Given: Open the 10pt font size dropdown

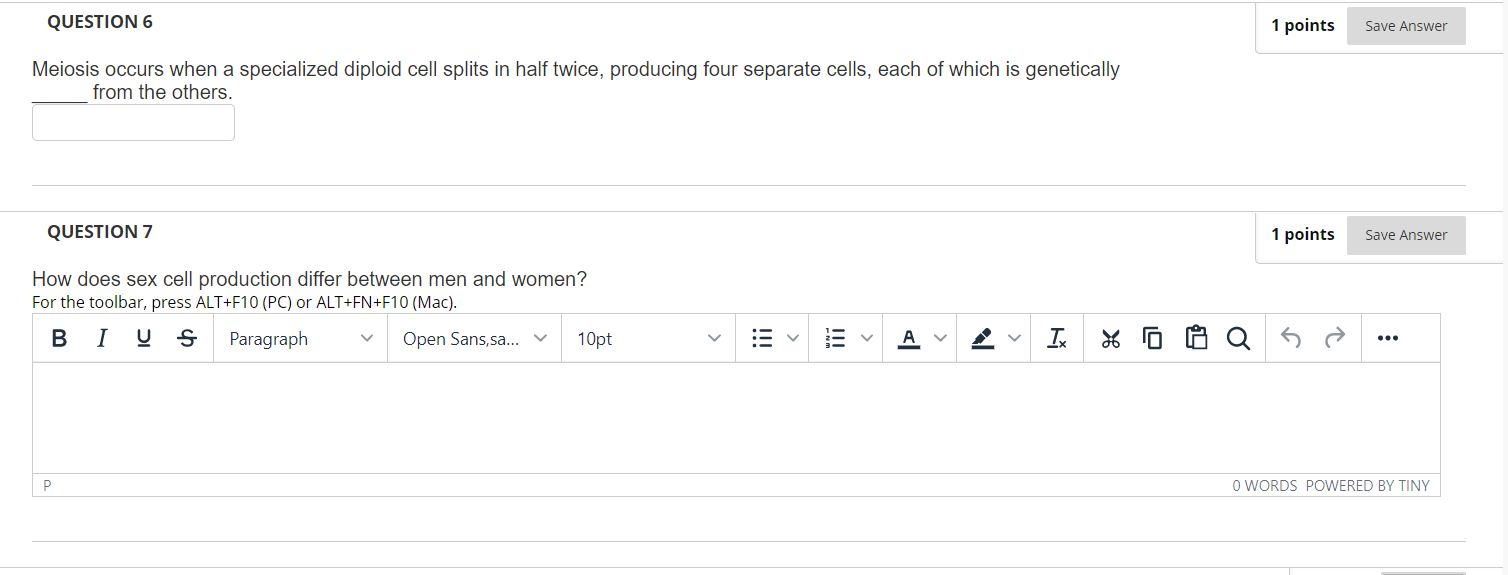Looking at the screenshot, I should tap(648, 339).
